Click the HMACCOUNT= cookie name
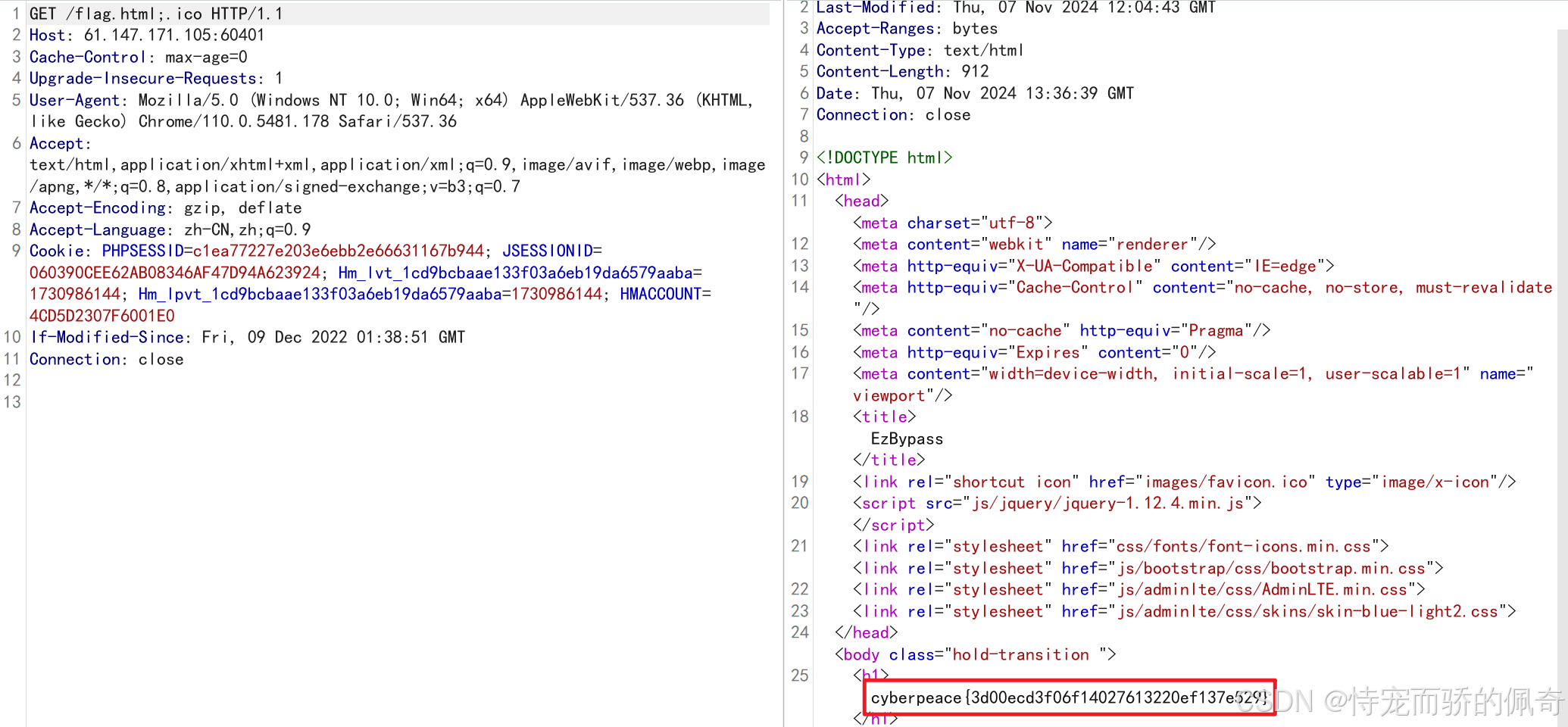The width and height of the screenshot is (1568, 727). pyautogui.click(x=666, y=294)
